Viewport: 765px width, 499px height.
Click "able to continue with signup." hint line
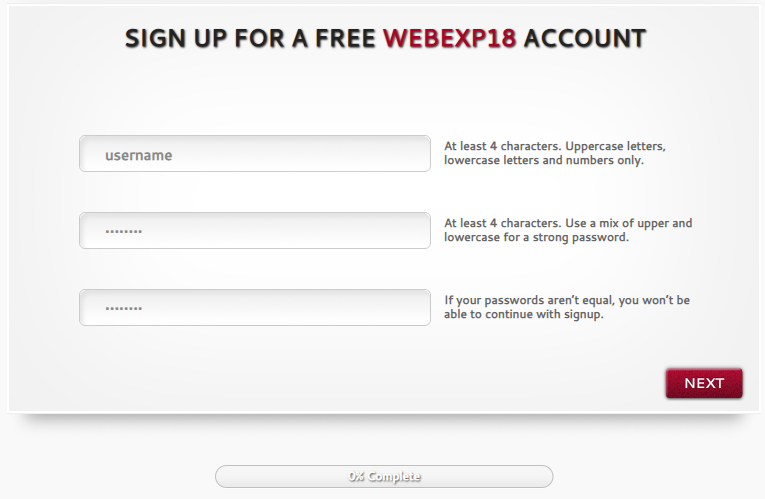524,315
